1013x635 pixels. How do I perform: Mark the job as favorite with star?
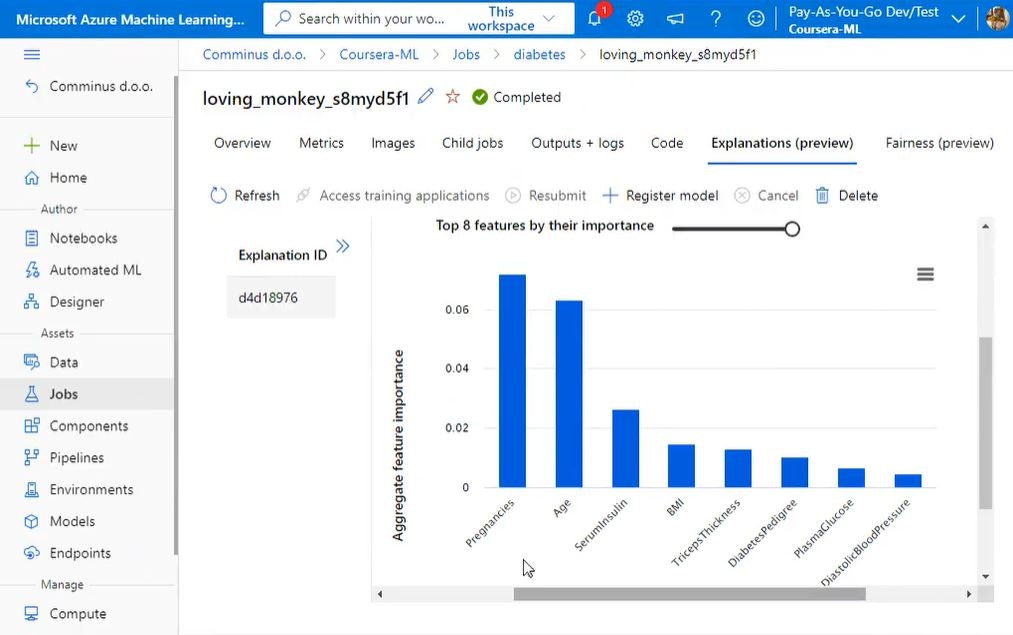pyautogui.click(x=453, y=97)
